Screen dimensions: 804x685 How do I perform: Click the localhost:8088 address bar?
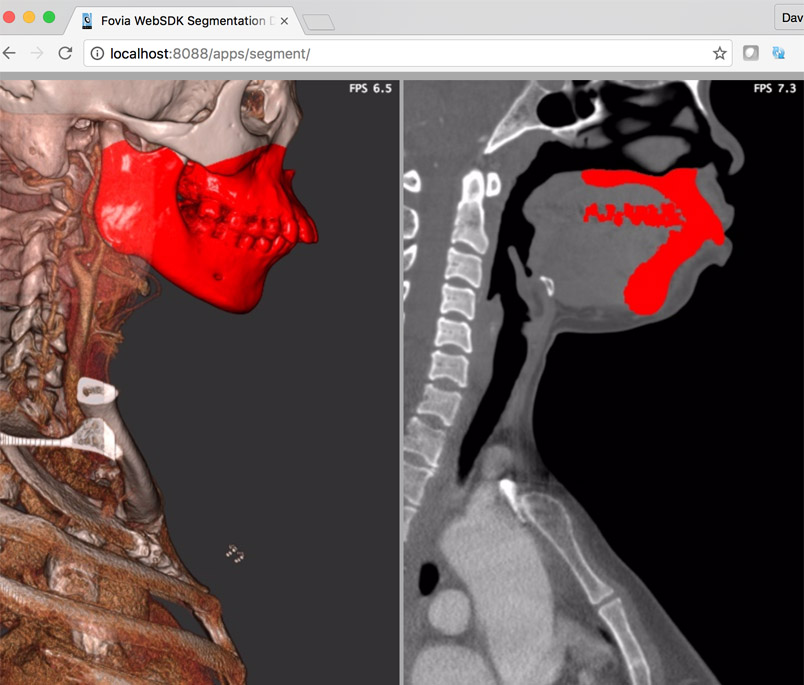coord(400,53)
